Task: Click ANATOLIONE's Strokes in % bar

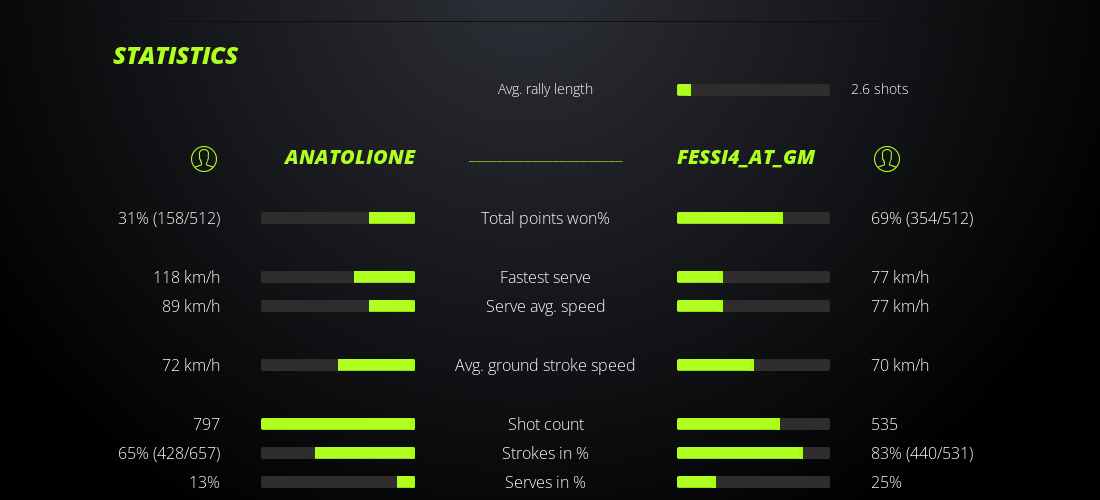Action: [338, 453]
